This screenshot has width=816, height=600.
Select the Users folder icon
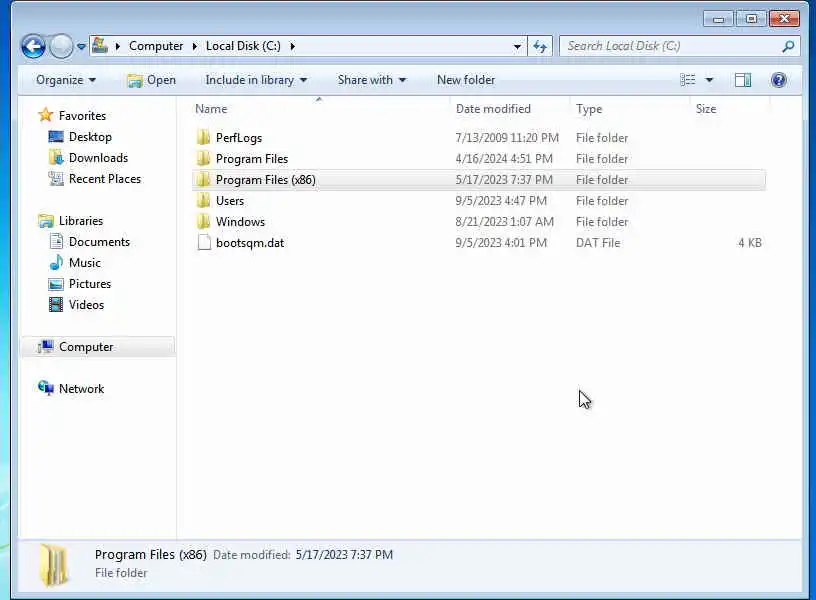(203, 200)
